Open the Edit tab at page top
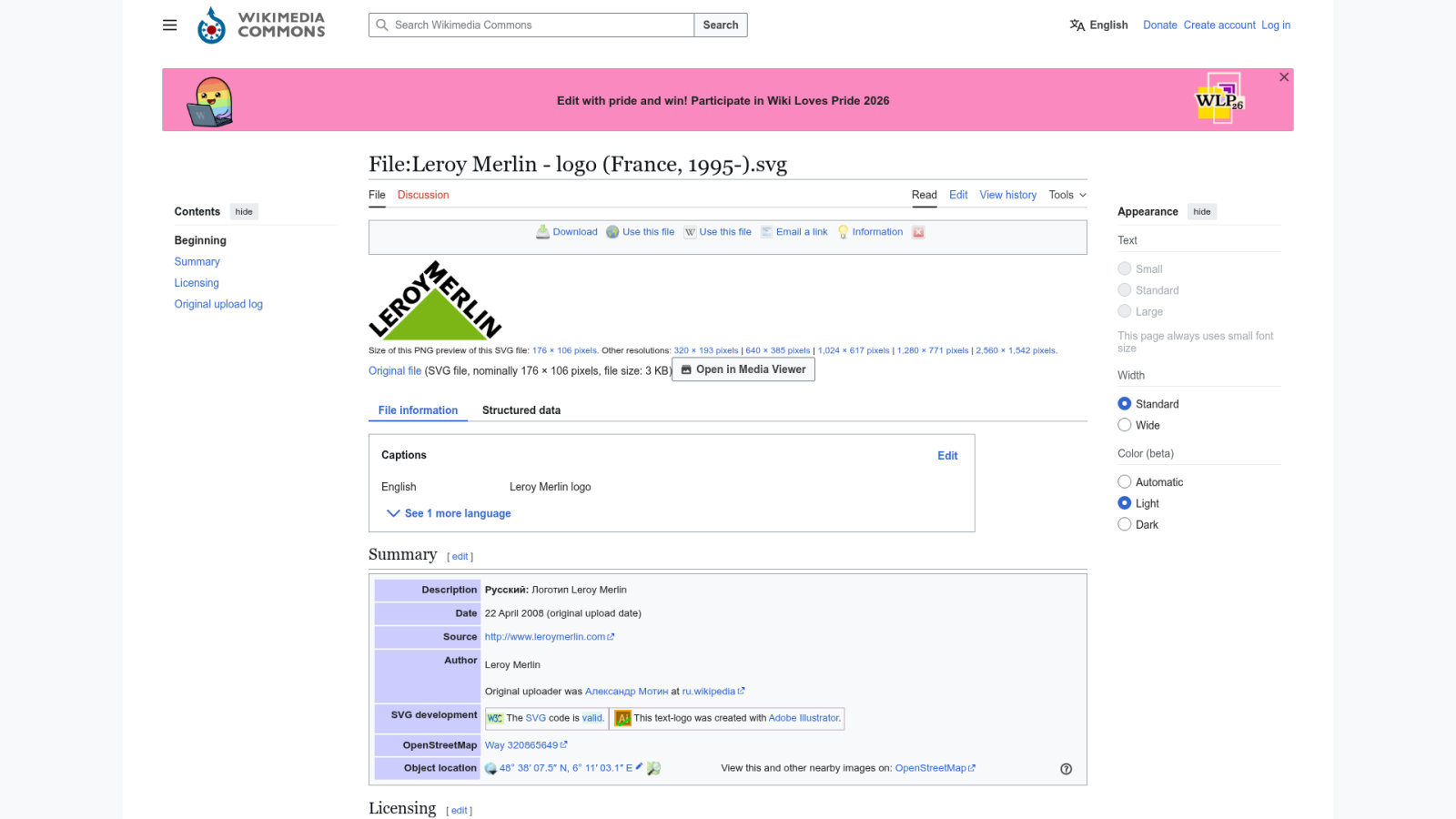This screenshot has height=819, width=1456. (x=958, y=195)
